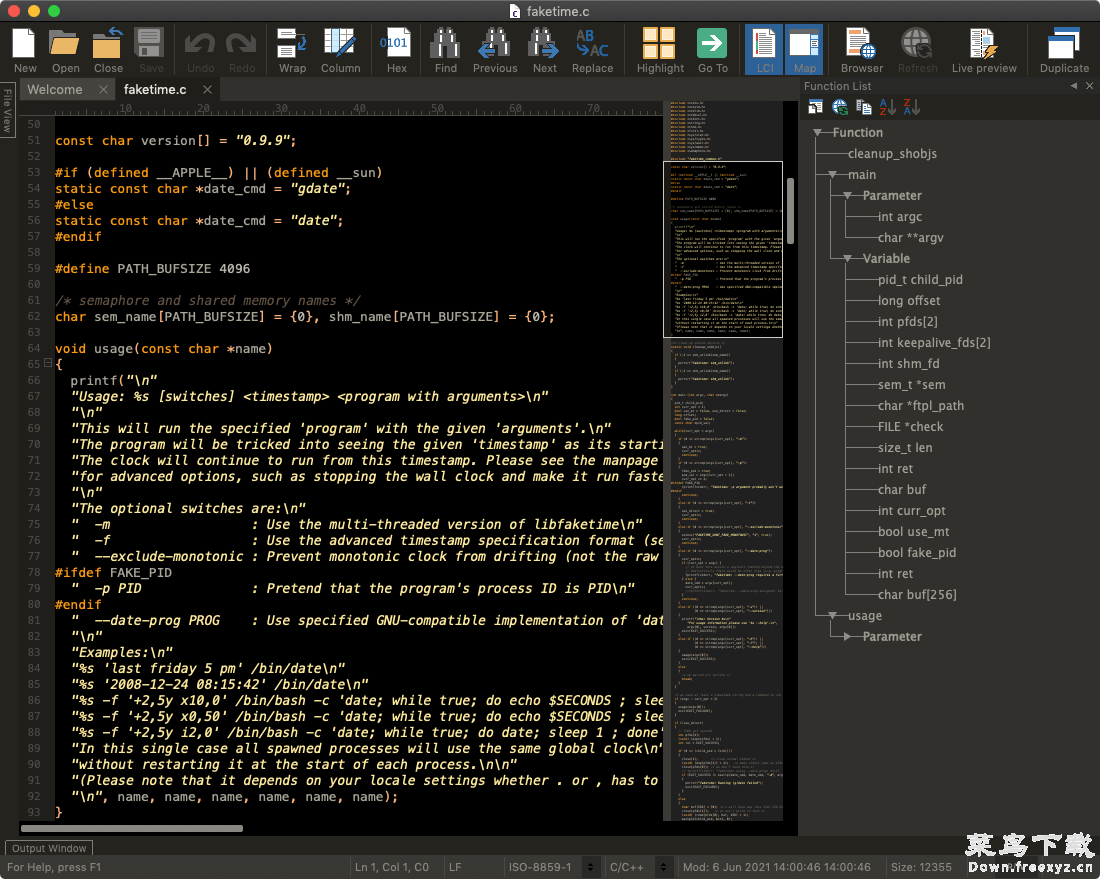
Task: Click the Save floppy disk icon
Action: point(150,50)
